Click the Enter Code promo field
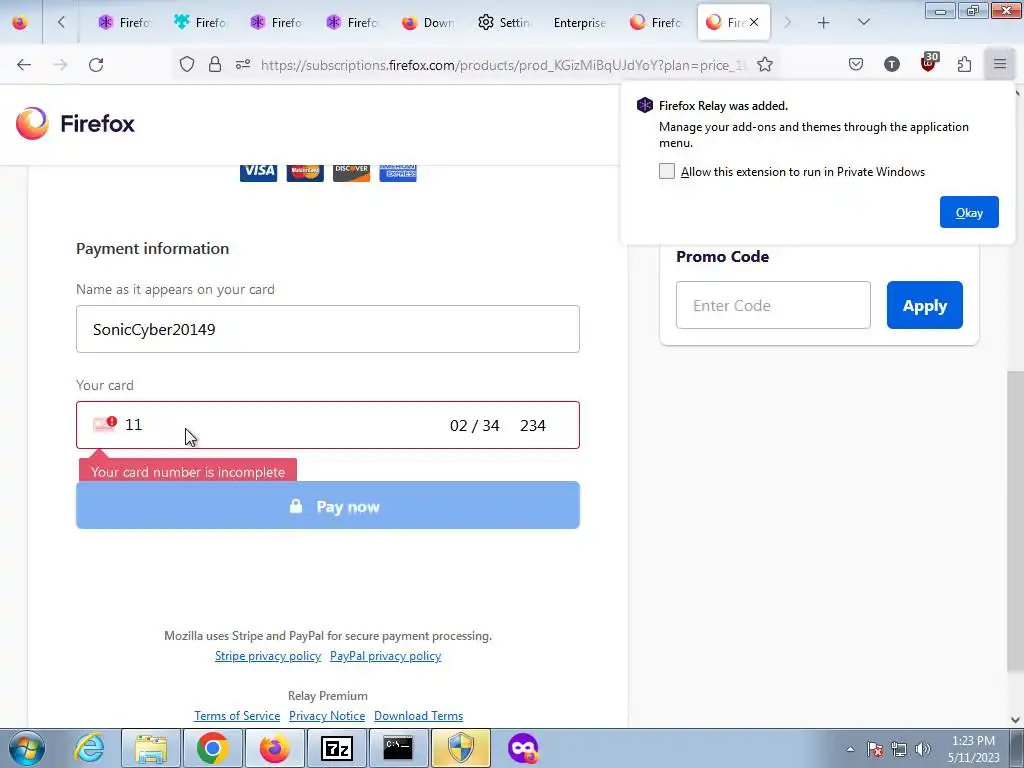Viewport: 1024px width, 768px height. (773, 305)
